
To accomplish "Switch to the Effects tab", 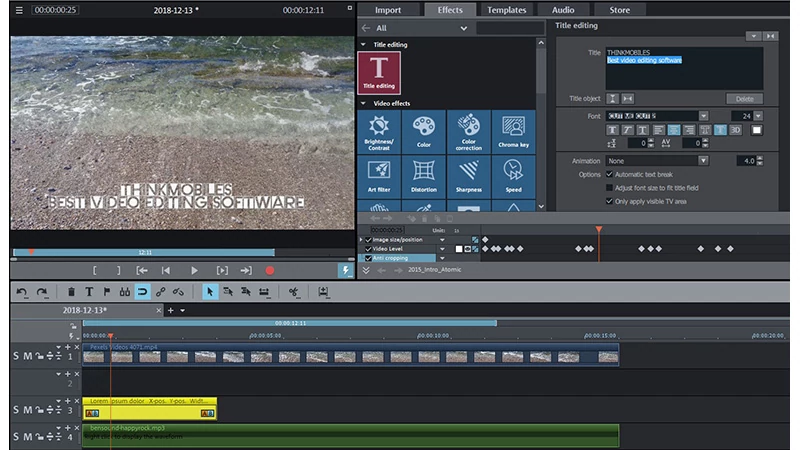I will click(449, 10).
